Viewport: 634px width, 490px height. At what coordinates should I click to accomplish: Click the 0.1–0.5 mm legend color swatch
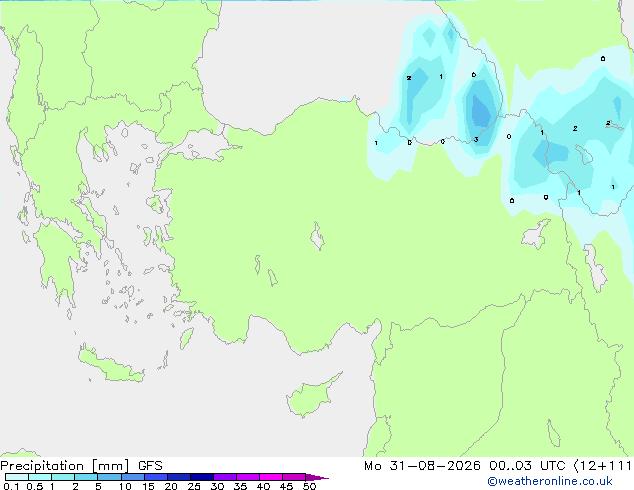[x=17, y=477]
